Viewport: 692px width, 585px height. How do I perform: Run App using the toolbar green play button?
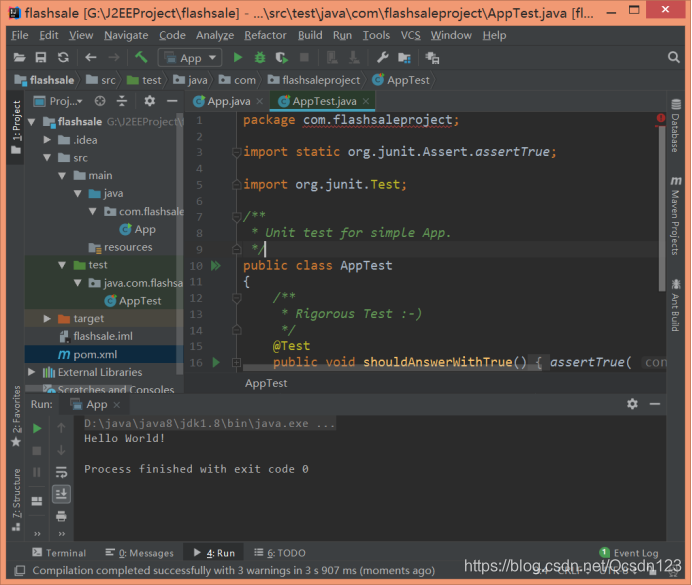click(x=238, y=57)
